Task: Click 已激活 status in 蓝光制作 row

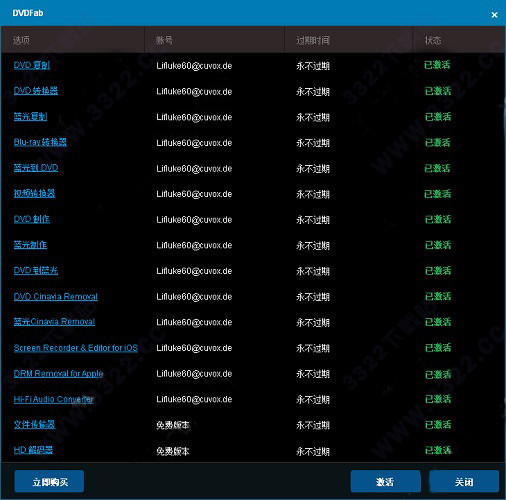Action: pyautogui.click(x=438, y=245)
